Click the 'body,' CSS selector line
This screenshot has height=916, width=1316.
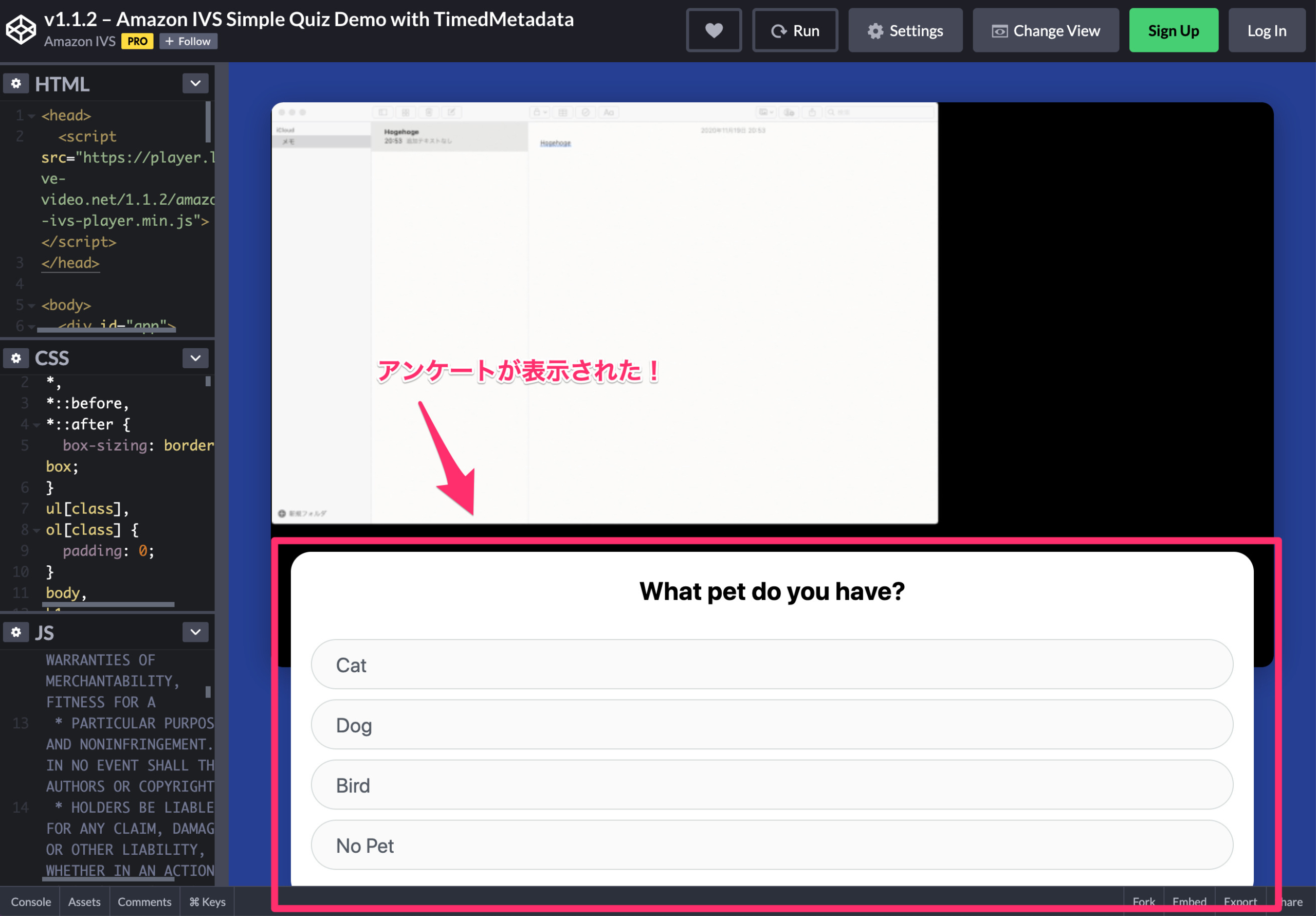[x=66, y=593]
